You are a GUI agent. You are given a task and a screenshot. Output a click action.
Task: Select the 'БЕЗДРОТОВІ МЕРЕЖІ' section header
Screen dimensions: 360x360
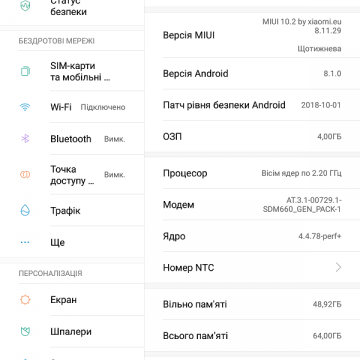[x=57, y=41]
